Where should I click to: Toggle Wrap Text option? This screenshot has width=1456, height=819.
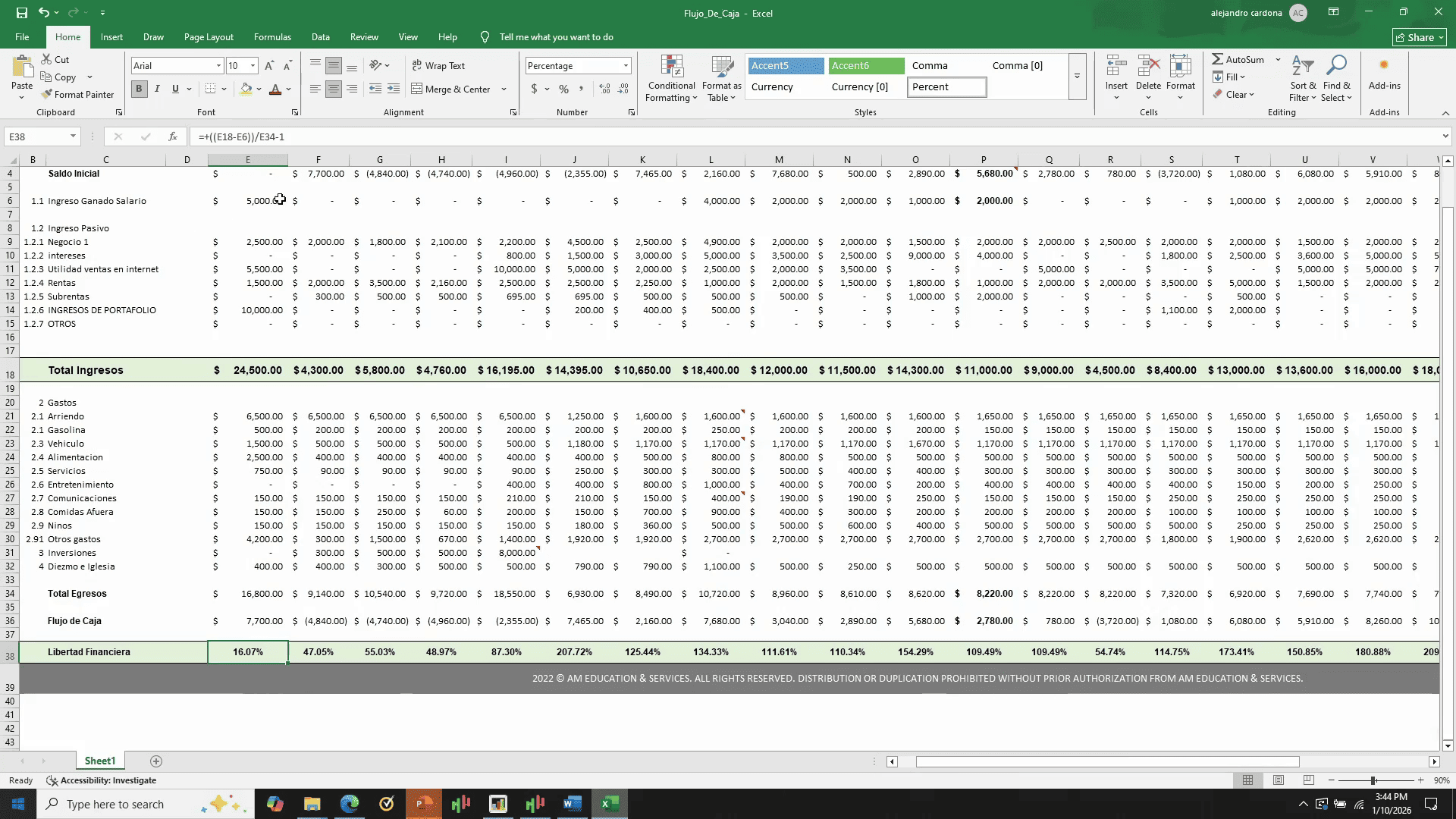pos(438,66)
